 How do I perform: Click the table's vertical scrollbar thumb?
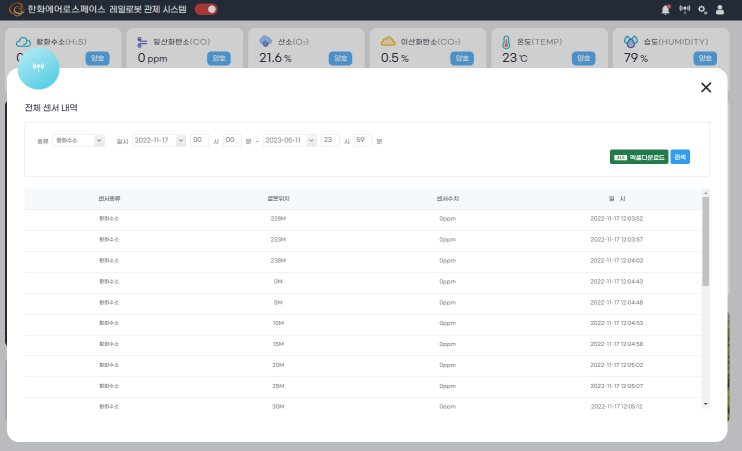click(706, 240)
